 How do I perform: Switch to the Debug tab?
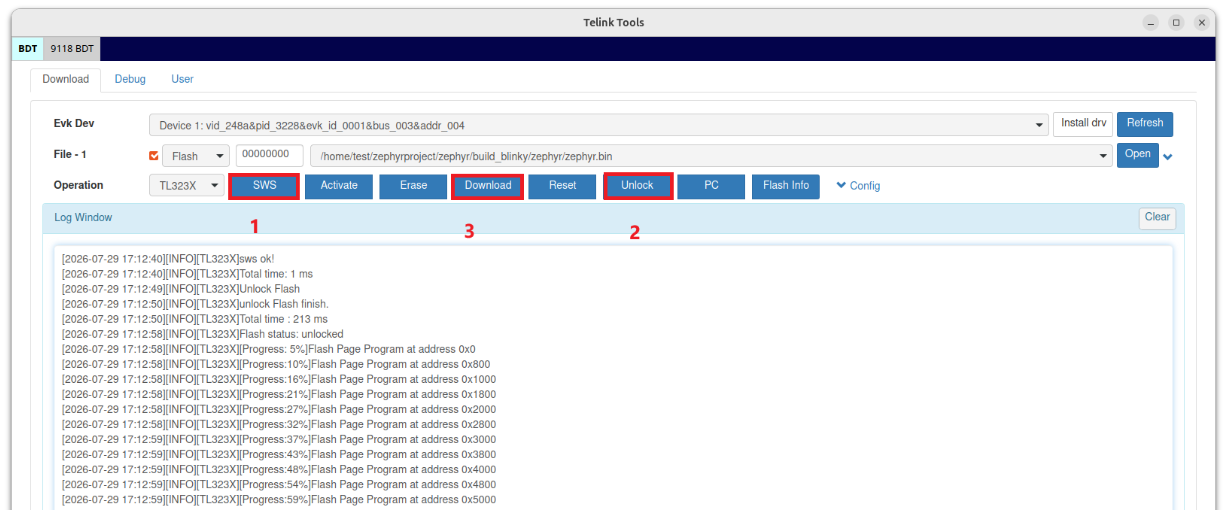(130, 79)
